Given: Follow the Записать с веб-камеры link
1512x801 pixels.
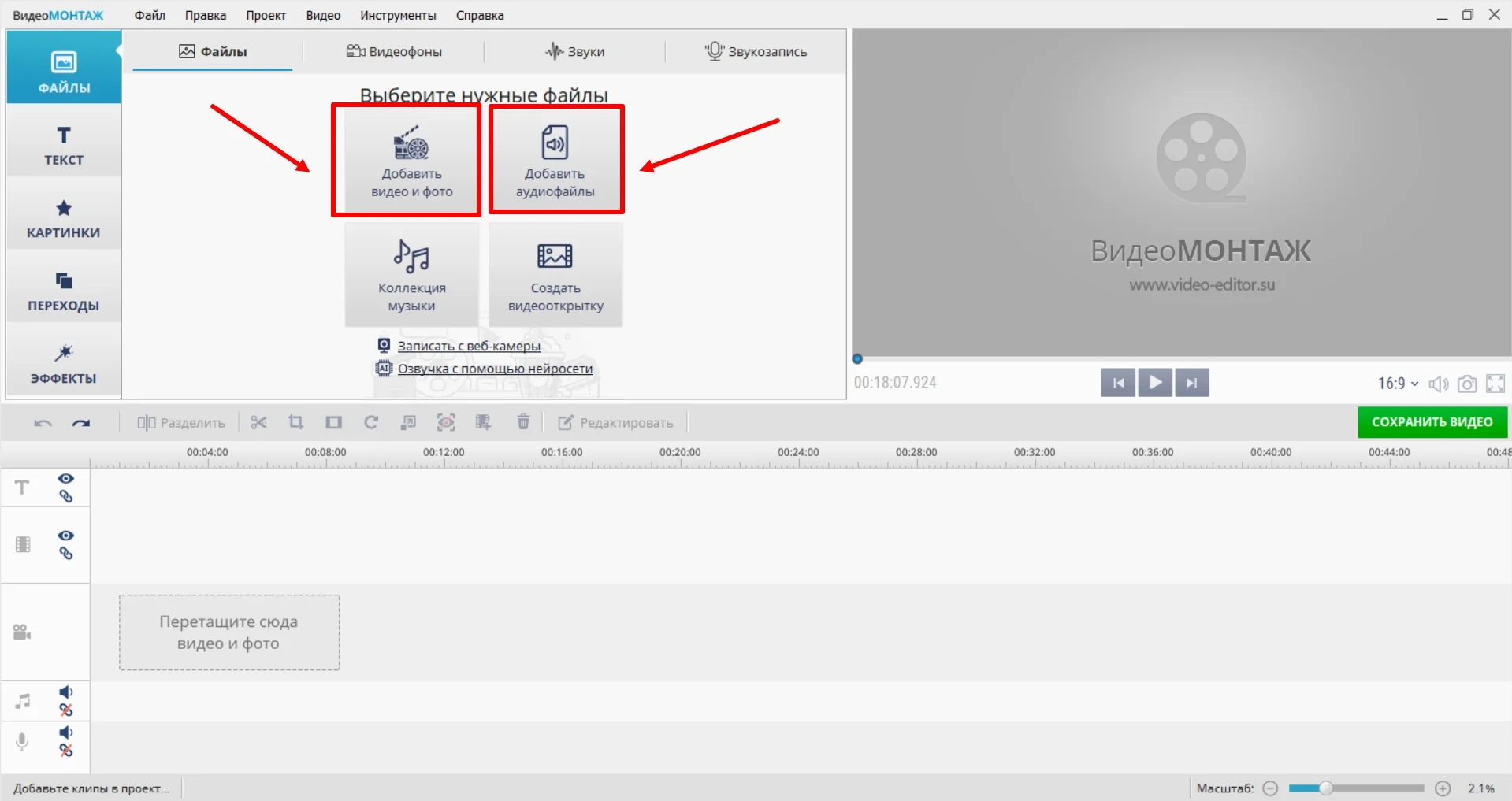Looking at the screenshot, I should click(x=469, y=346).
